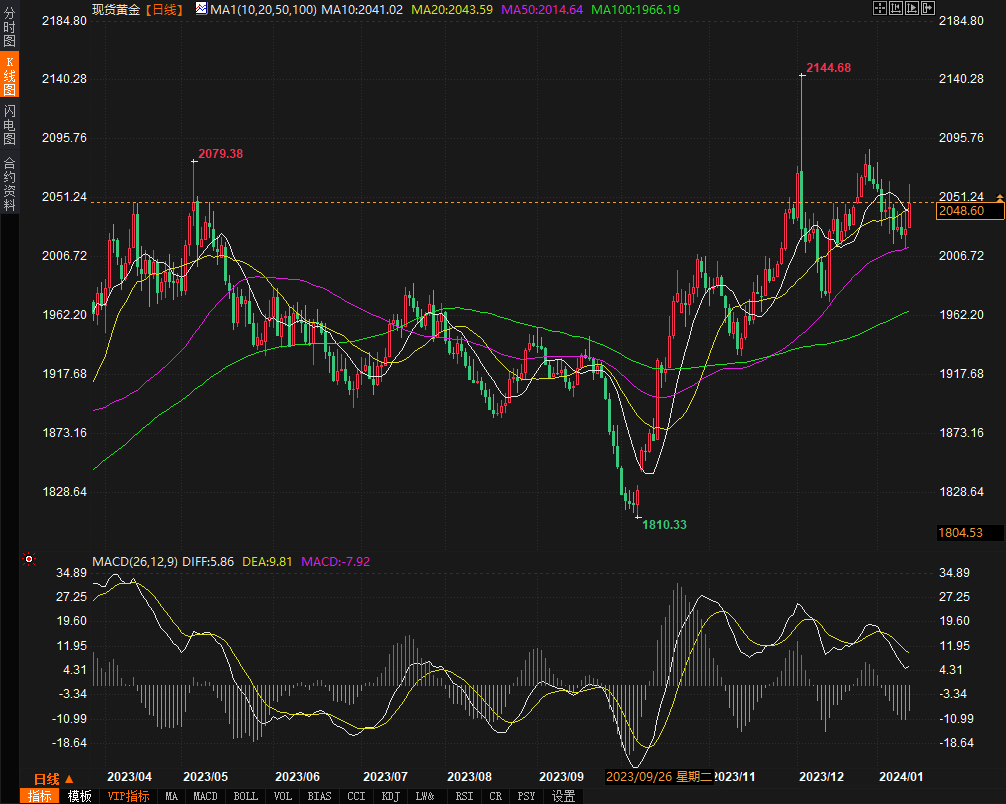Click the rightmost icon in top-right chart toolbar

(928, 8)
